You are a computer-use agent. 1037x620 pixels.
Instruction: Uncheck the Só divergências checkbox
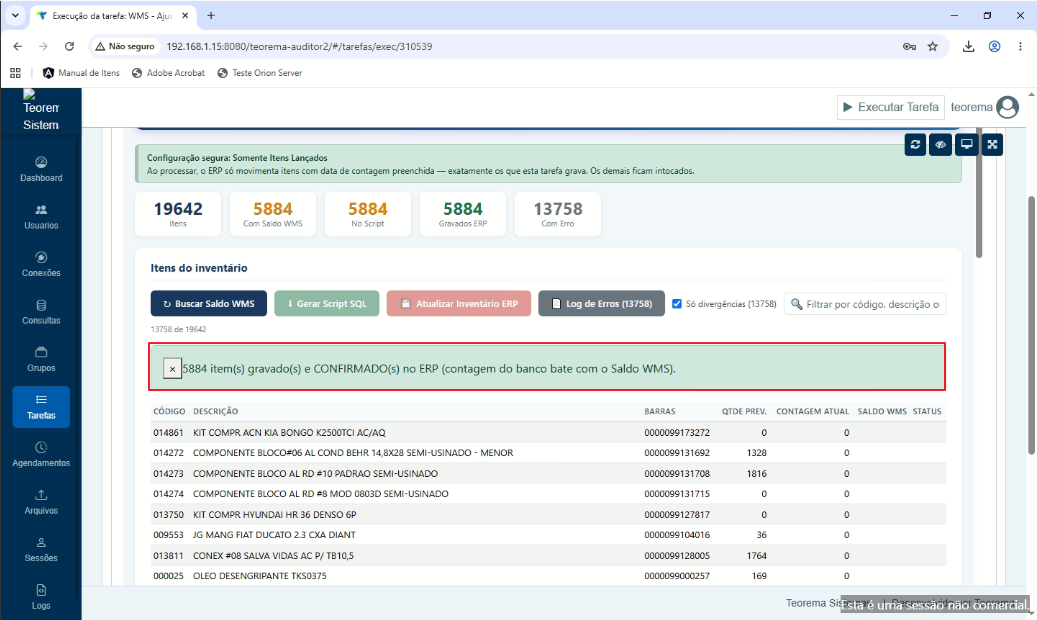pyautogui.click(x=677, y=304)
